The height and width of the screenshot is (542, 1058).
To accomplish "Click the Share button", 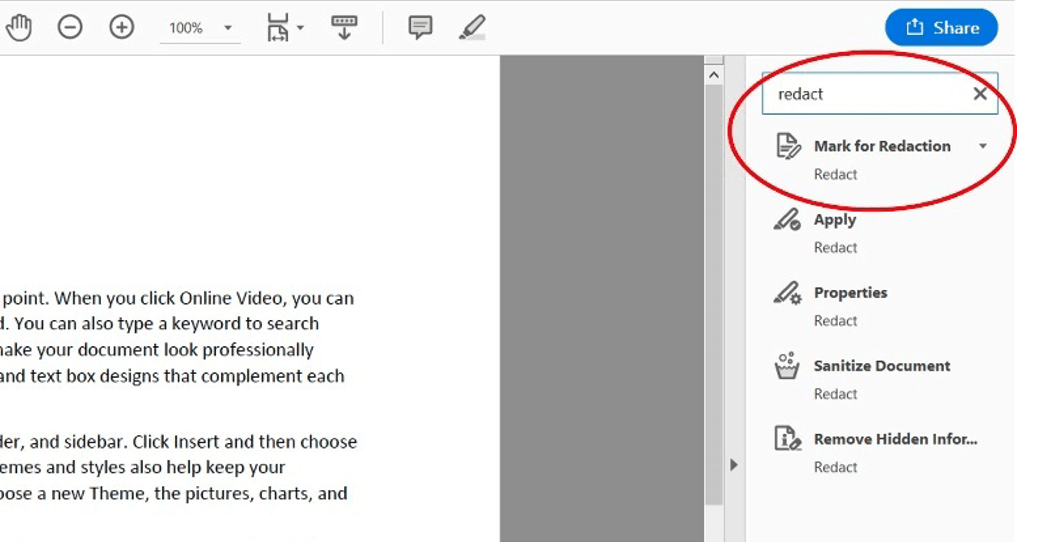I will 941,28.
